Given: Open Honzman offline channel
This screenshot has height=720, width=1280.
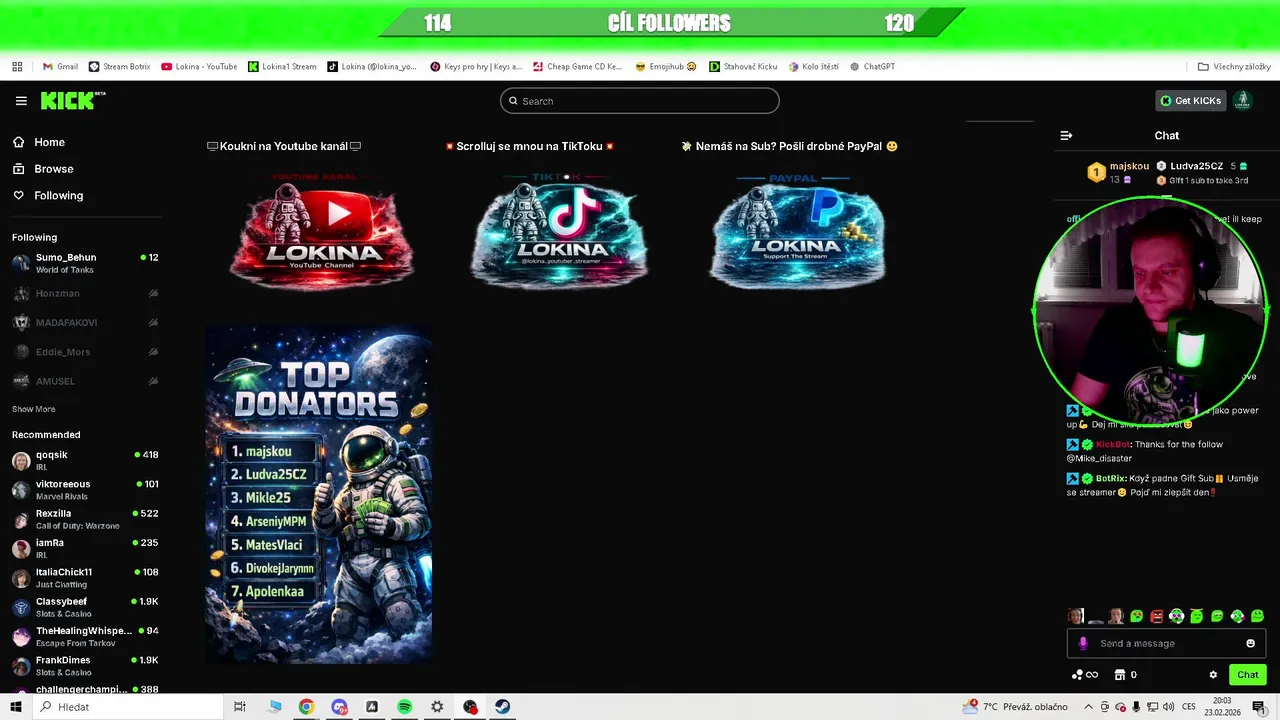Looking at the screenshot, I should click(x=85, y=293).
